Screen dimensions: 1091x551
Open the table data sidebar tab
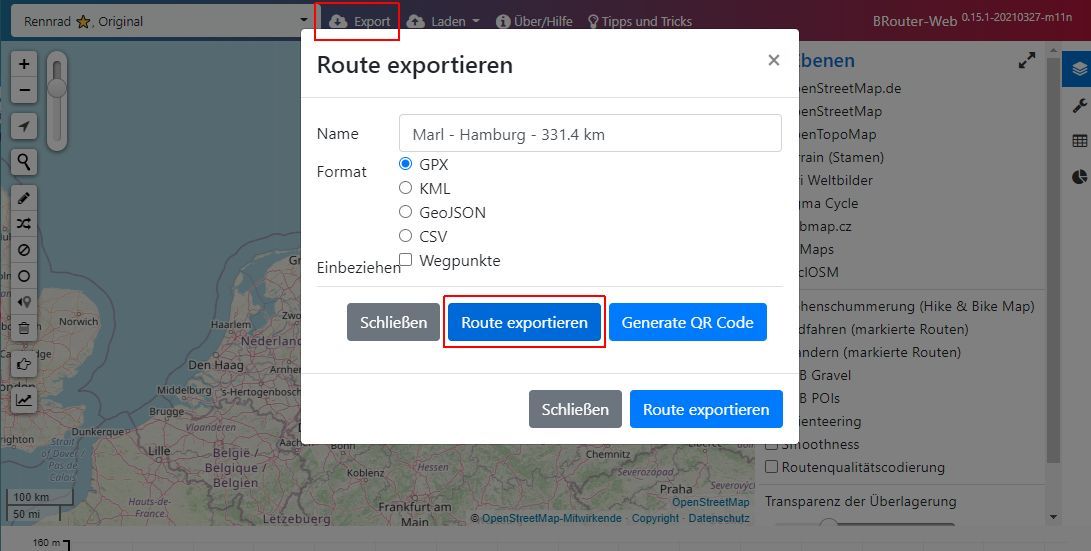click(1079, 142)
